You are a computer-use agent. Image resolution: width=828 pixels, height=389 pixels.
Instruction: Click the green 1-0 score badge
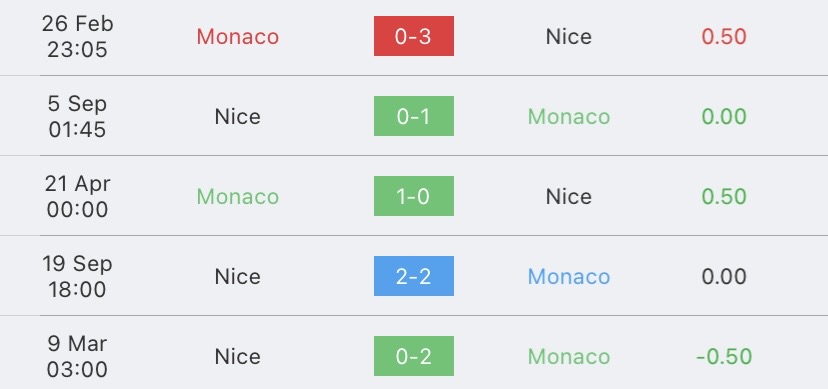coord(413,196)
